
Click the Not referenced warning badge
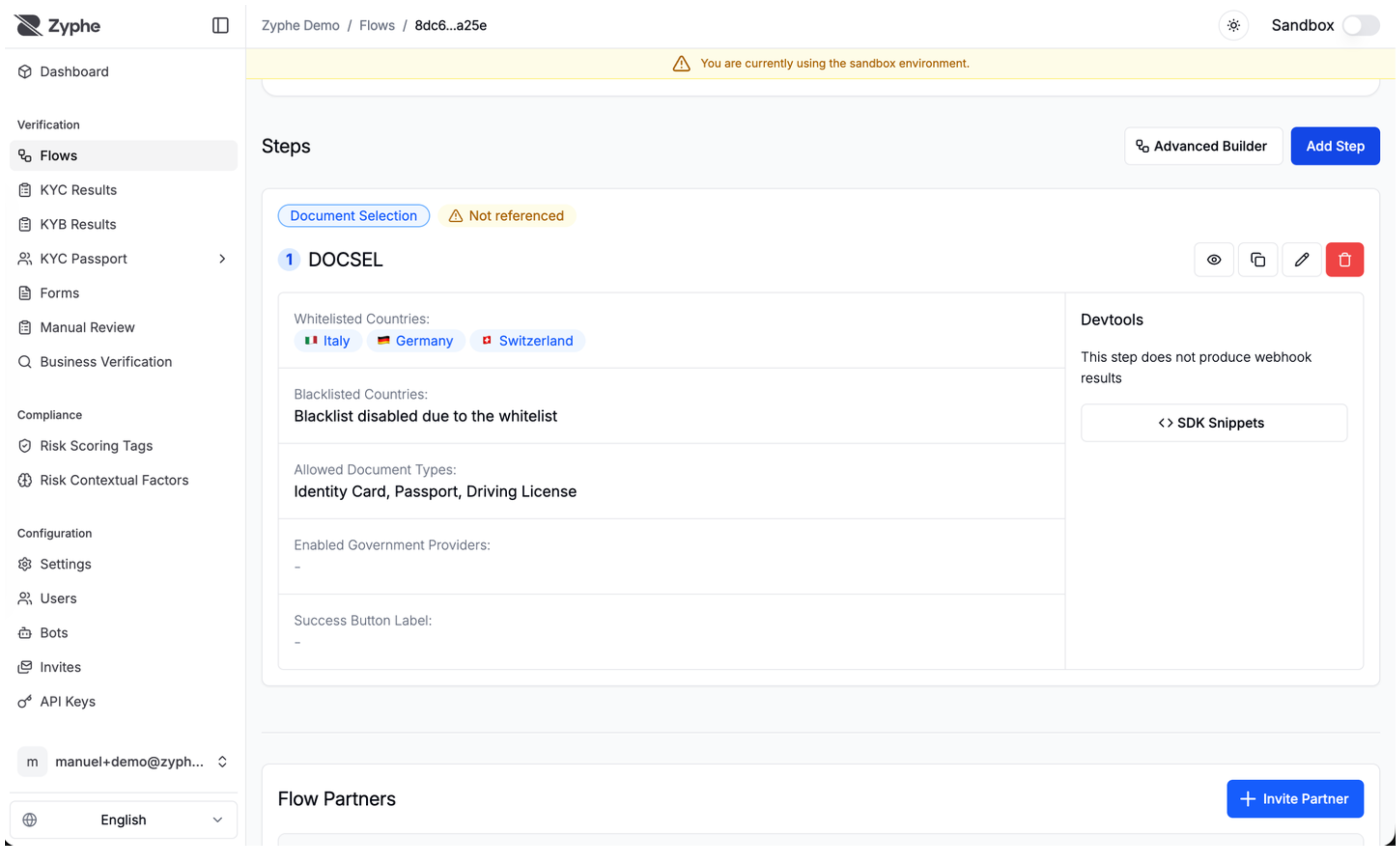(x=506, y=216)
